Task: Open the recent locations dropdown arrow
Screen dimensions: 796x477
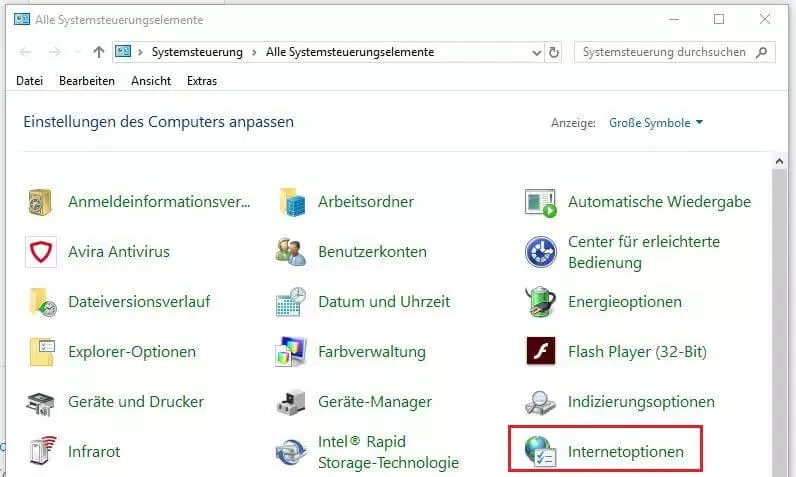Action: (x=77, y=52)
